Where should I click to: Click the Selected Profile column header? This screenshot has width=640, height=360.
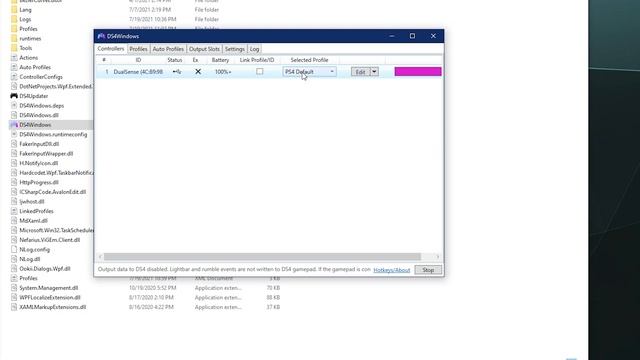309,60
